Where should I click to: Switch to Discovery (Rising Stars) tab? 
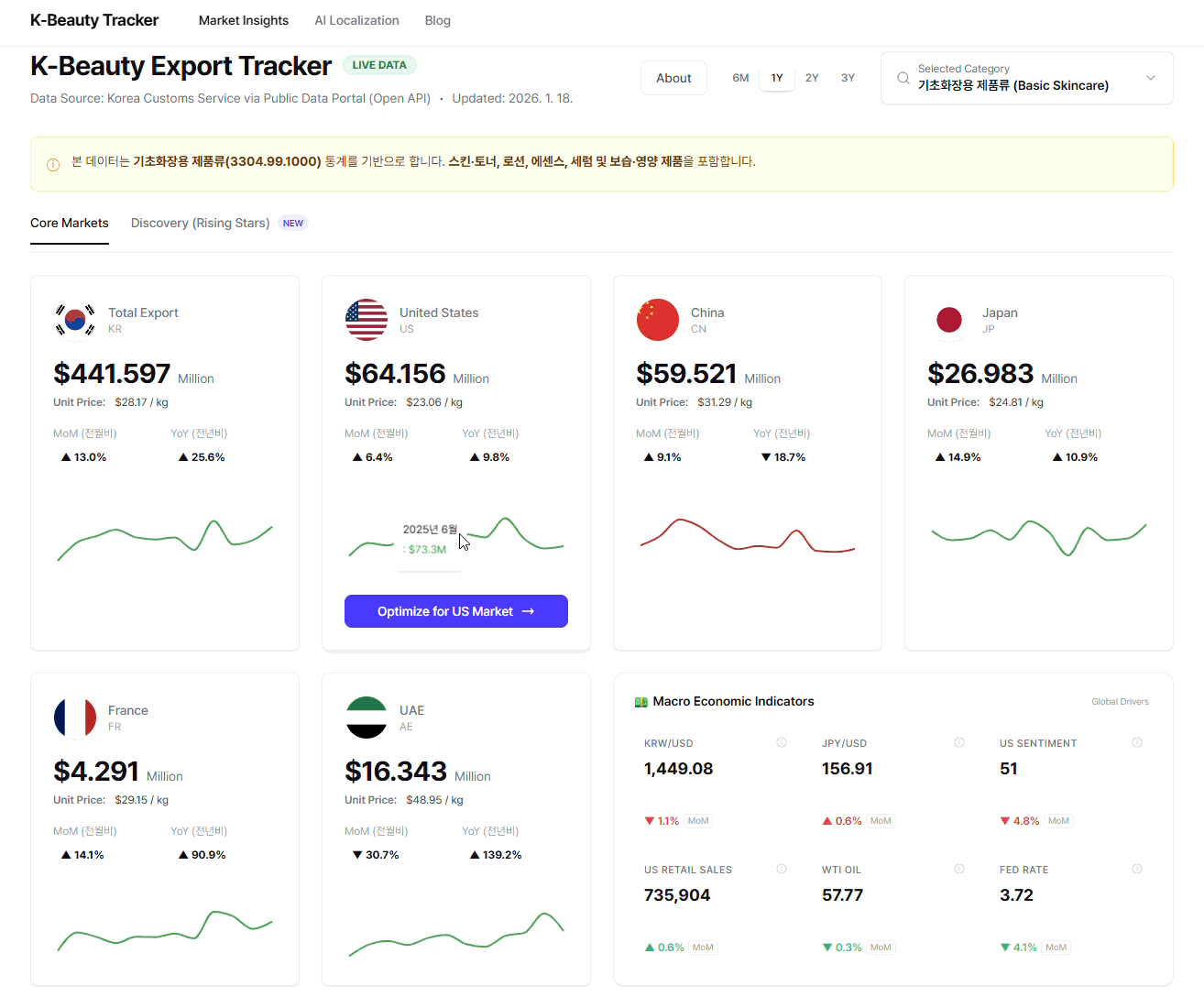click(x=200, y=223)
